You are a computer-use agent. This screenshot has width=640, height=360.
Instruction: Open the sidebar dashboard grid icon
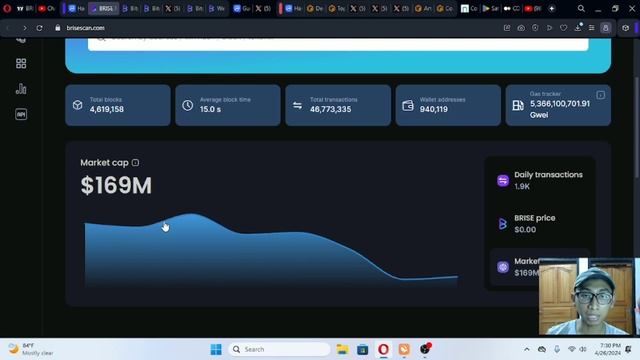coord(21,63)
